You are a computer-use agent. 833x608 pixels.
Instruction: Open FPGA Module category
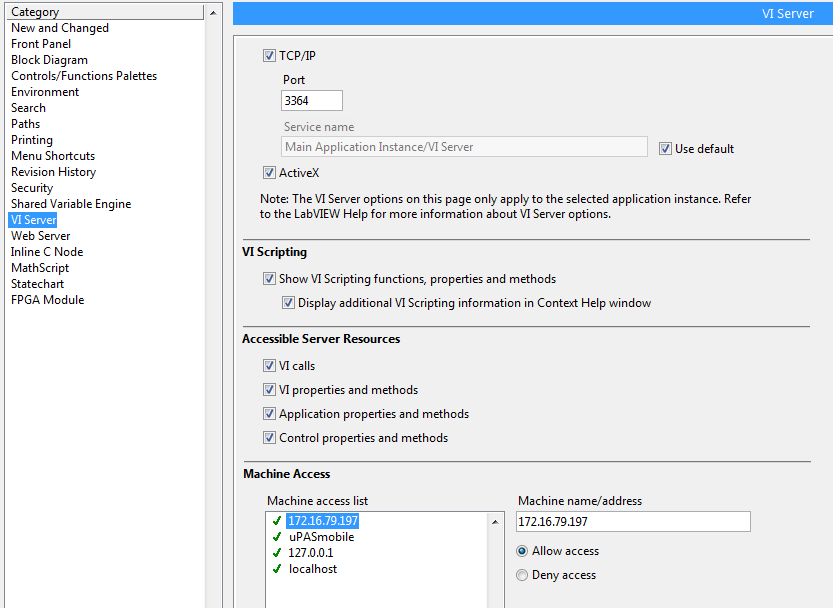[x=47, y=300]
